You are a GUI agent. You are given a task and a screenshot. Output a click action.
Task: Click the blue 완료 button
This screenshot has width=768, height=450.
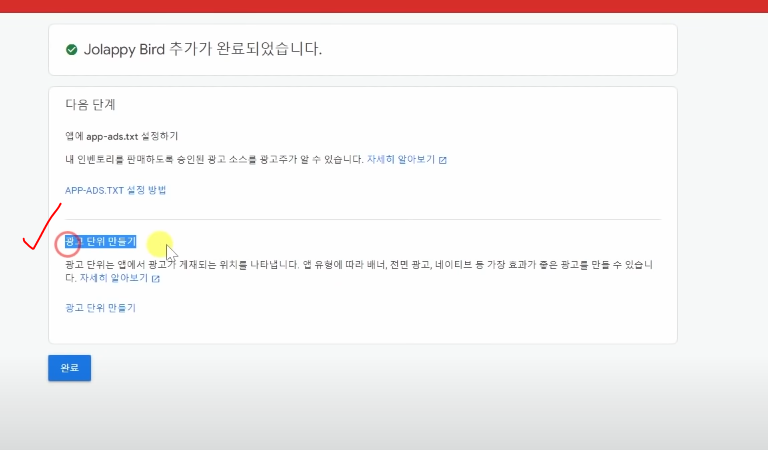[70, 368]
